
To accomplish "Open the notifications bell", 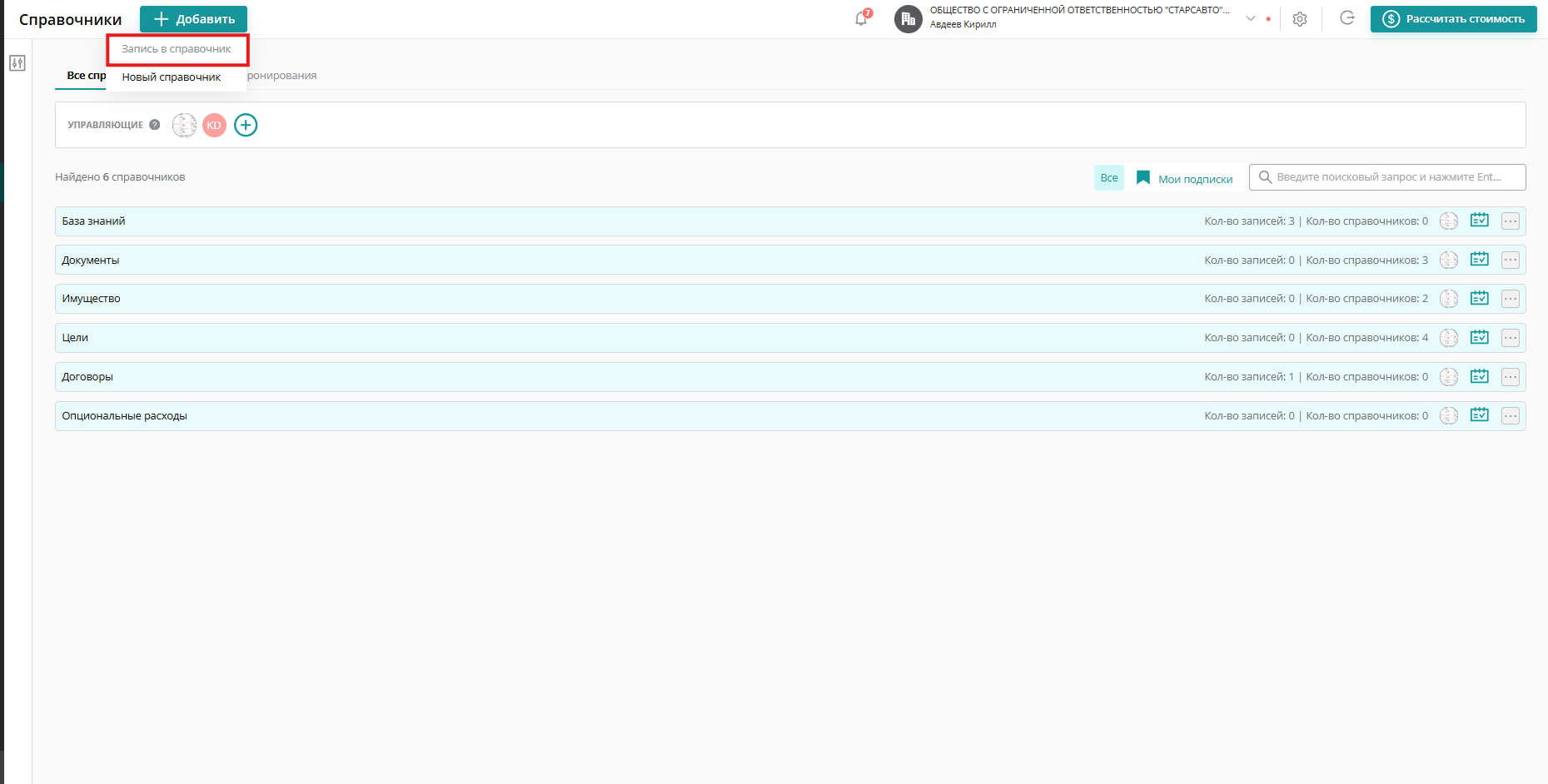I will [861, 18].
